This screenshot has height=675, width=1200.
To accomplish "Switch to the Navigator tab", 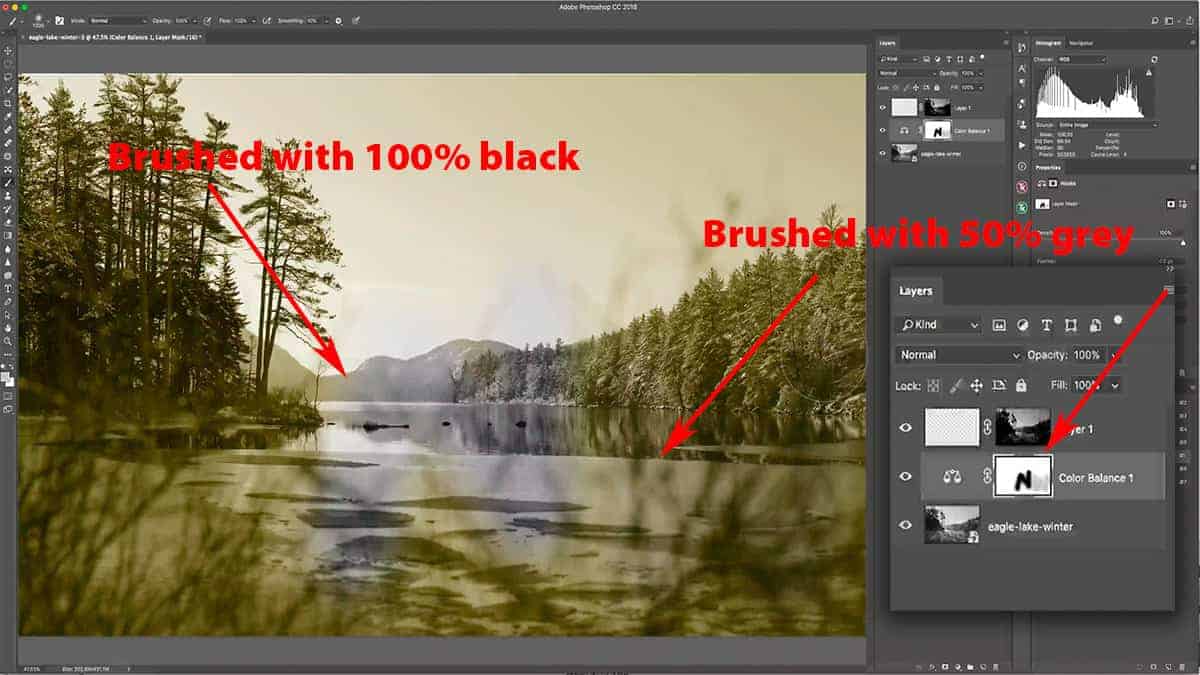I will 1081,43.
